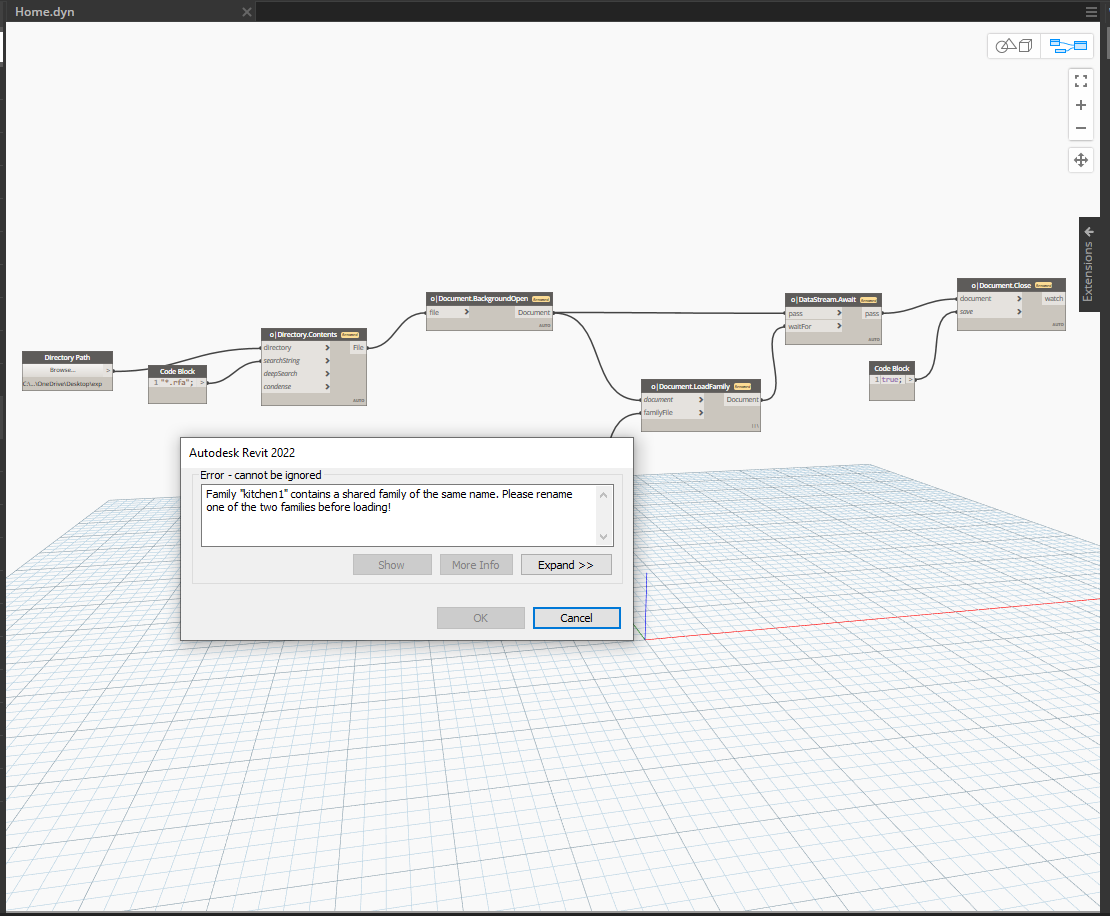Activate the pan tool icon
This screenshot has width=1110, height=916.
pyautogui.click(x=1080, y=160)
